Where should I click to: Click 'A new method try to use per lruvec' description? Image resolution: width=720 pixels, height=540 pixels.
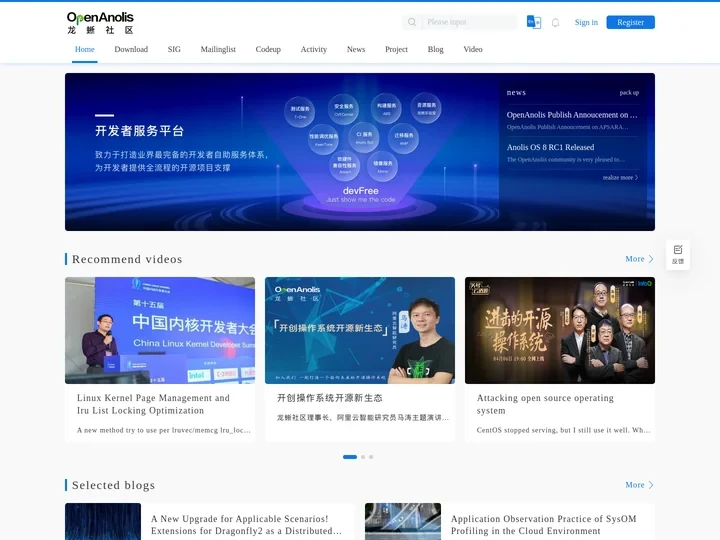(x=163, y=430)
